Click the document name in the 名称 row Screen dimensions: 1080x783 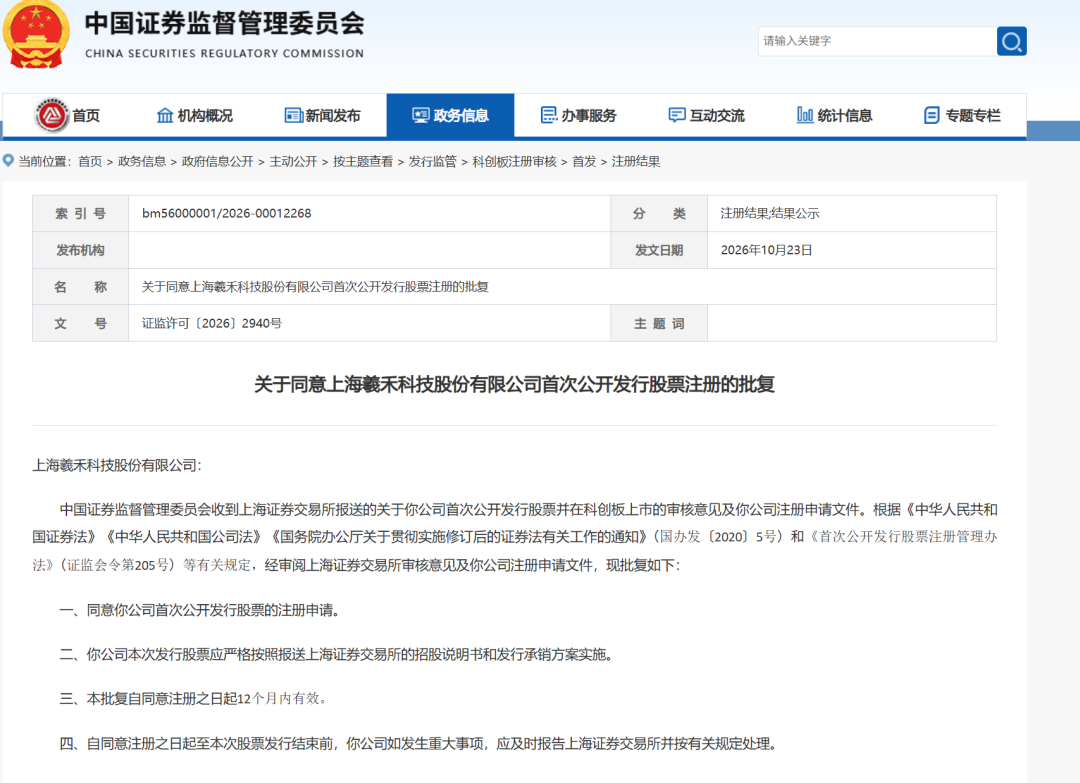click(315, 286)
